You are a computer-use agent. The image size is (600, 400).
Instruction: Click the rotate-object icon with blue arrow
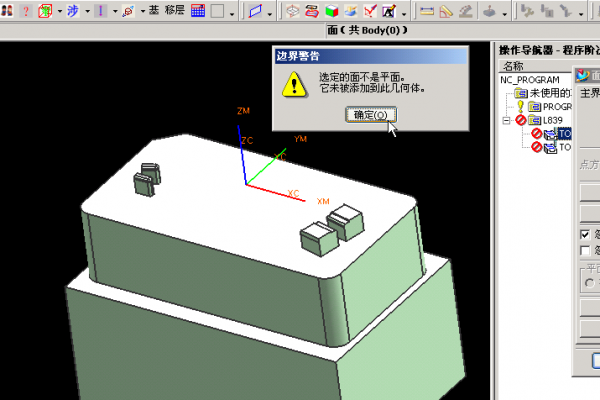128,11
